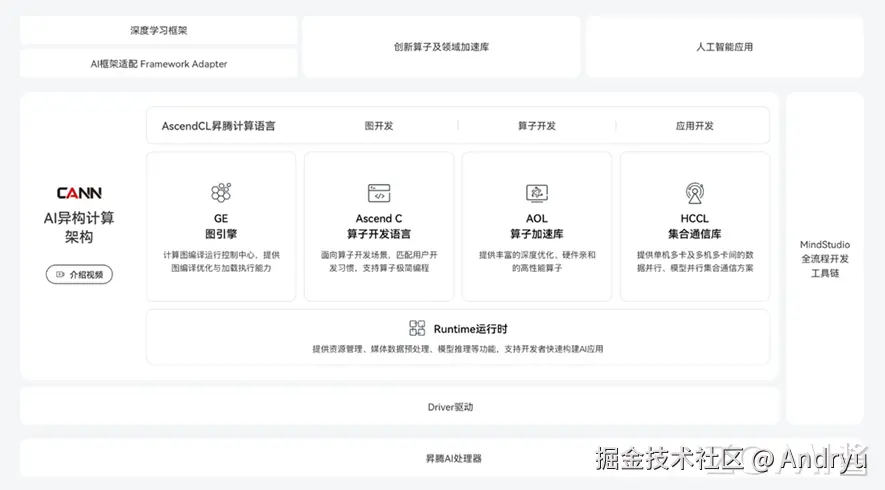Image resolution: width=885 pixels, height=490 pixels.
Task: Click the GE graph engine honeycomb icon
Action: (x=221, y=192)
